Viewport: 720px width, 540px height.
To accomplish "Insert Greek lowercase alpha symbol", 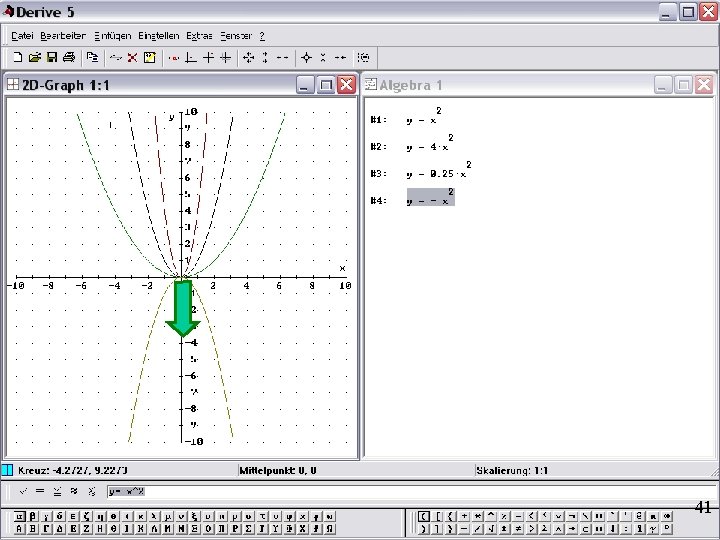I will [19, 516].
